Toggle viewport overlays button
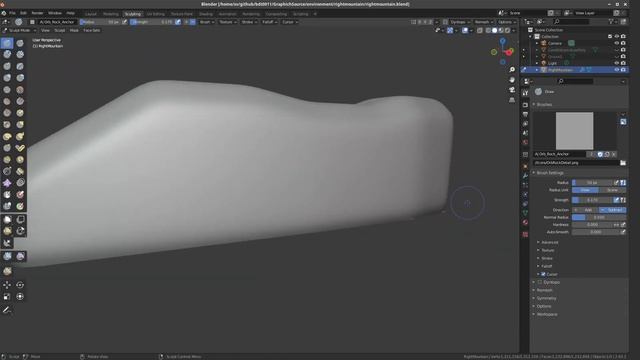Viewport: 640px width, 360px height. (465, 30)
